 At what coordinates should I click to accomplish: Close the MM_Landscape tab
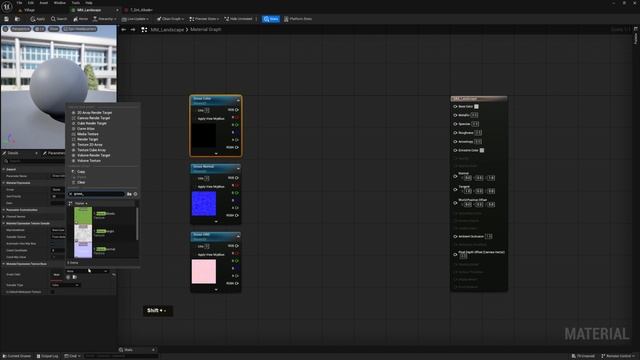click(118, 10)
